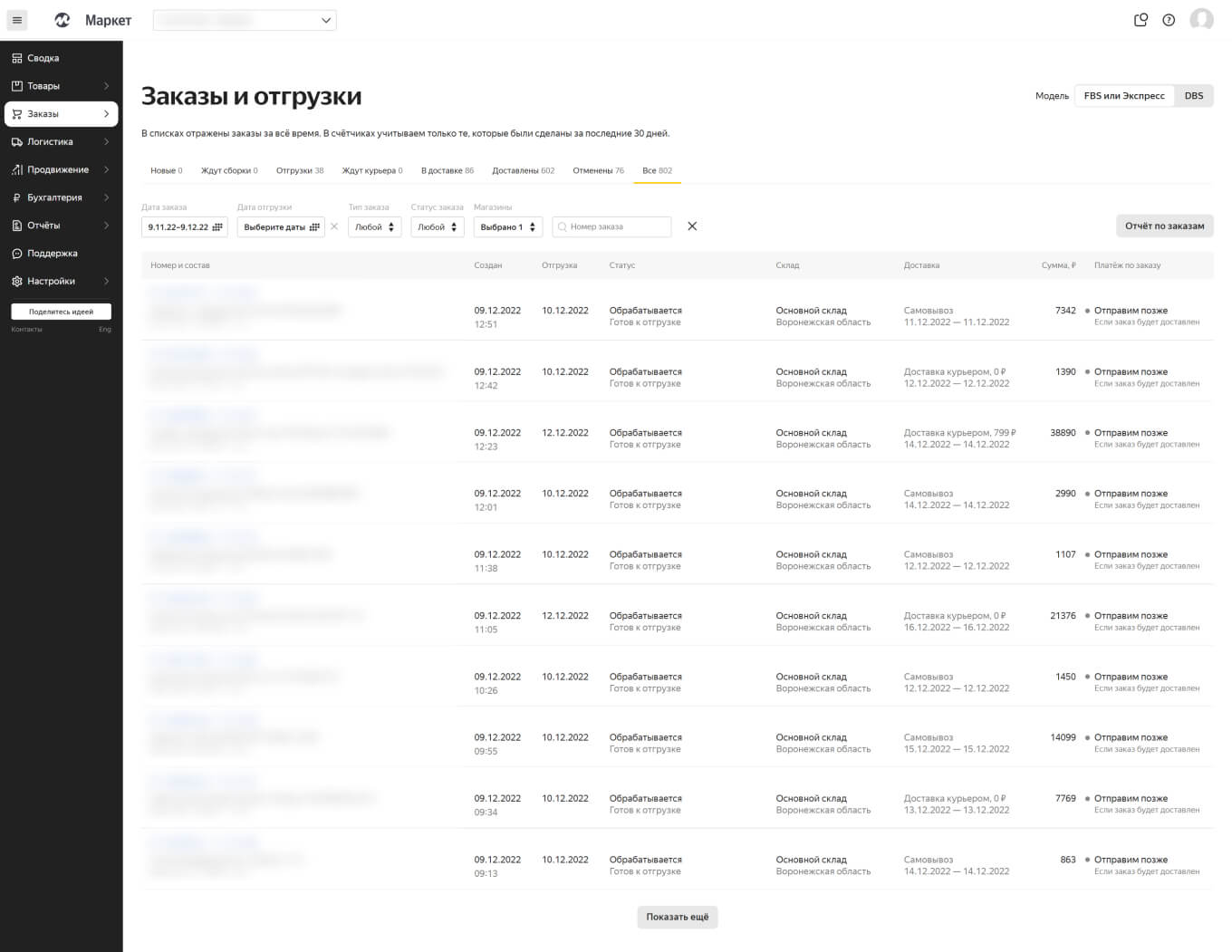This screenshot has height=952, width=1232.
Task: Expand the Бухгалтерия submenu chevron
Action: (106, 197)
